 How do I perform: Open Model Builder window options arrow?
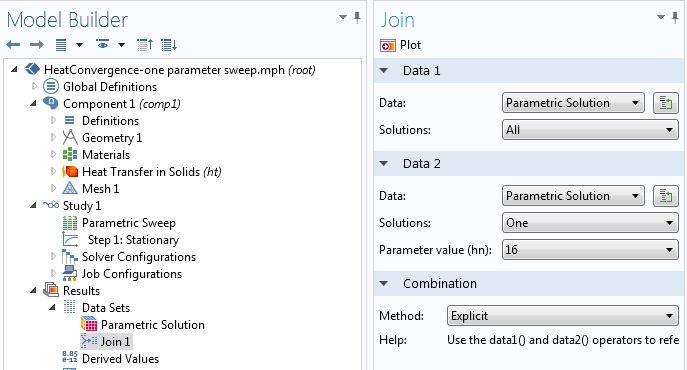[343, 18]
